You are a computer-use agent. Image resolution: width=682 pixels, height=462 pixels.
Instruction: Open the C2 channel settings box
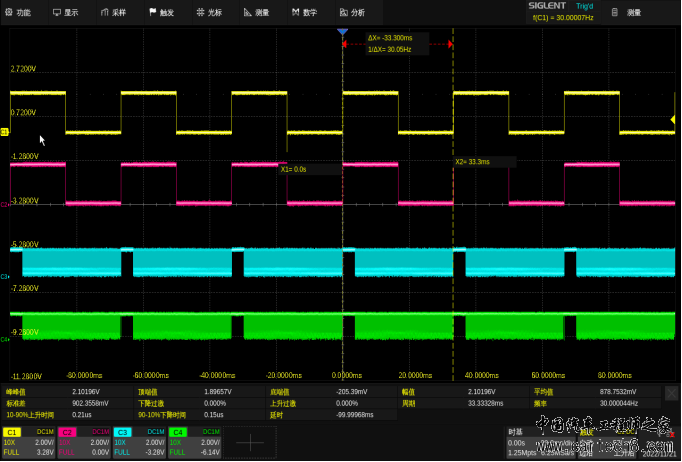coord(84,442)
